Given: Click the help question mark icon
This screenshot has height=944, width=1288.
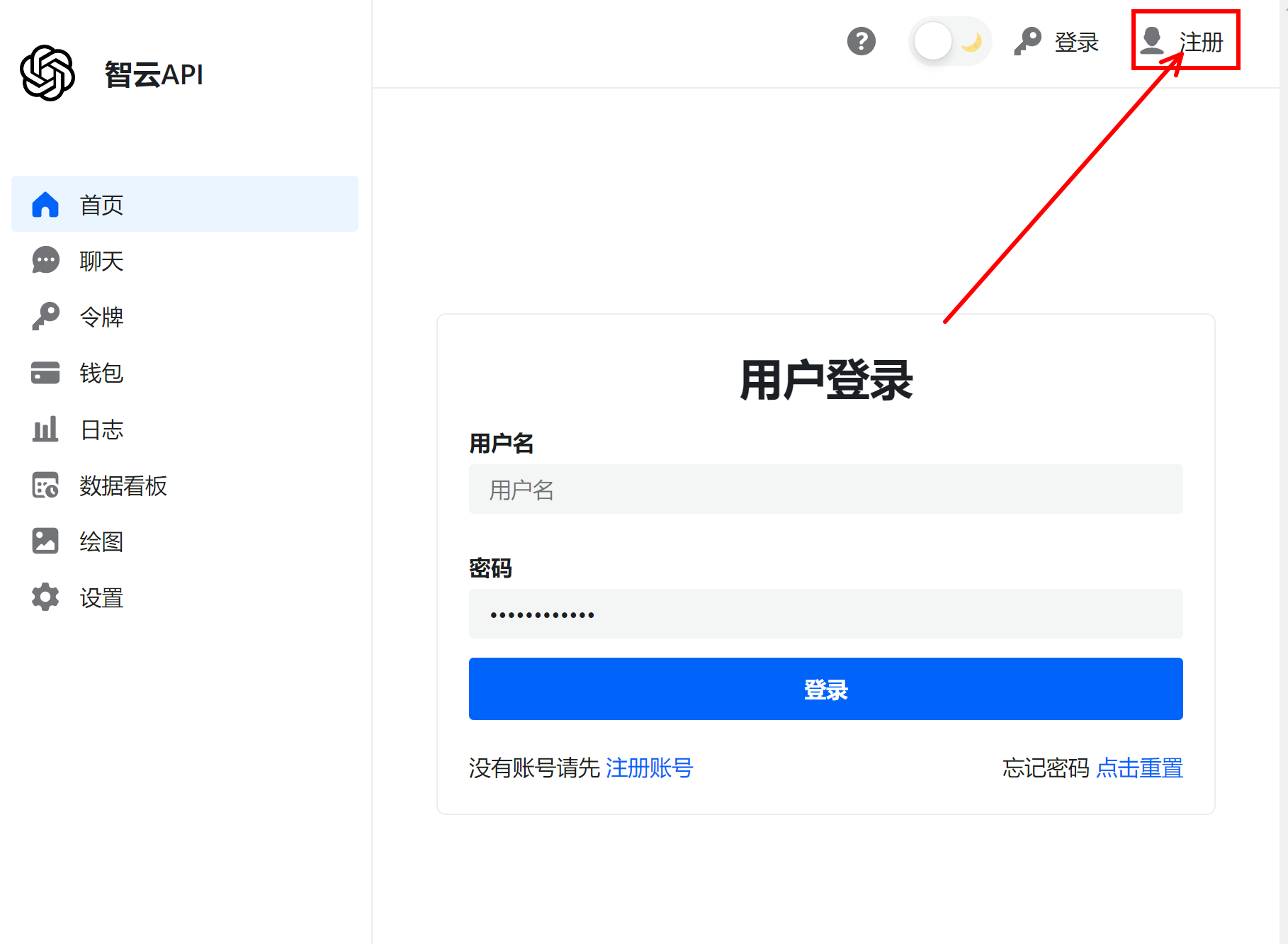Looking at the screenshot, I should [x=861, y=41].
